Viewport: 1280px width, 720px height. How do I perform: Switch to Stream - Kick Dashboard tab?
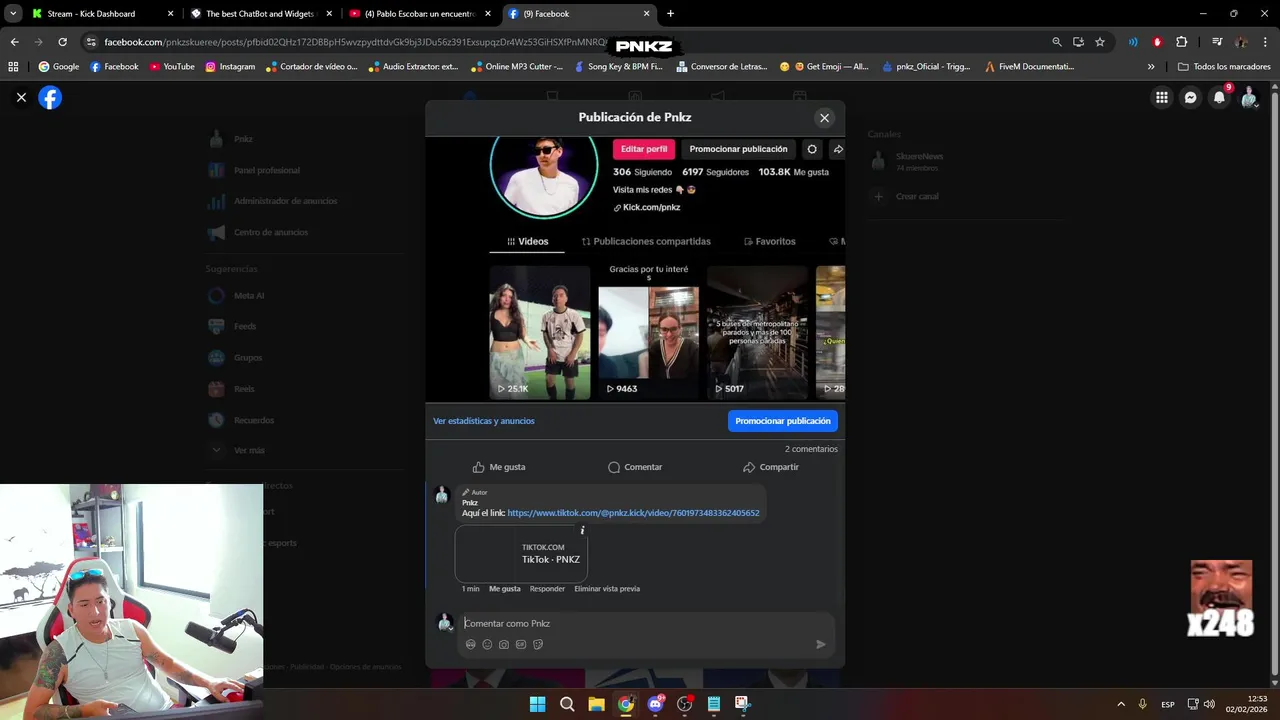pyautogui.click(x=102, y=14)
